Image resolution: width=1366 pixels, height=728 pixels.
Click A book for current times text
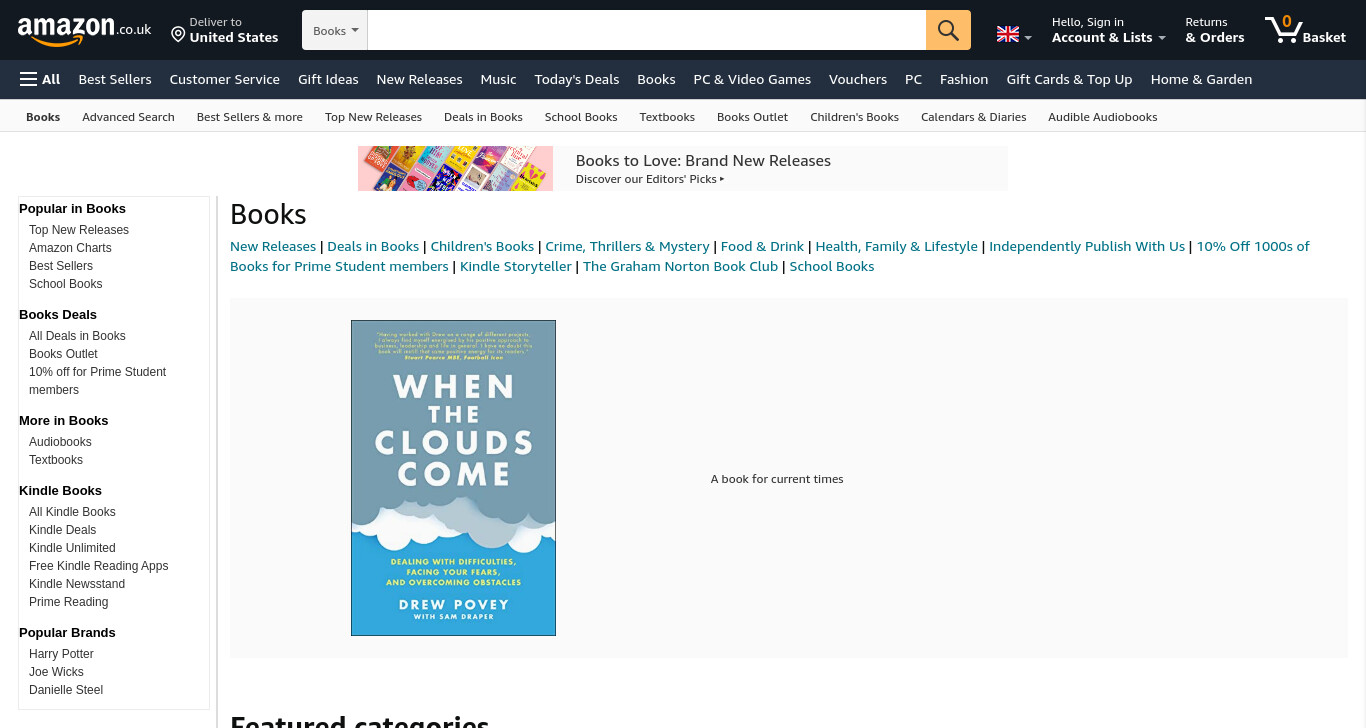777,479
